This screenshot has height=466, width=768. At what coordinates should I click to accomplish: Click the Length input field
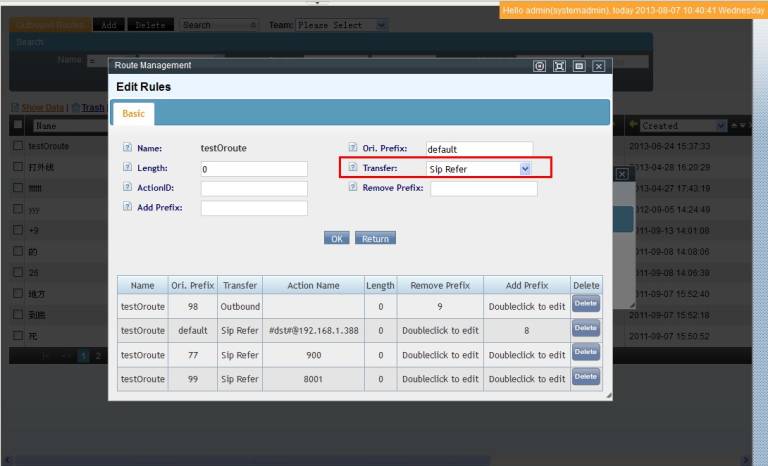(x=254, y=169)
